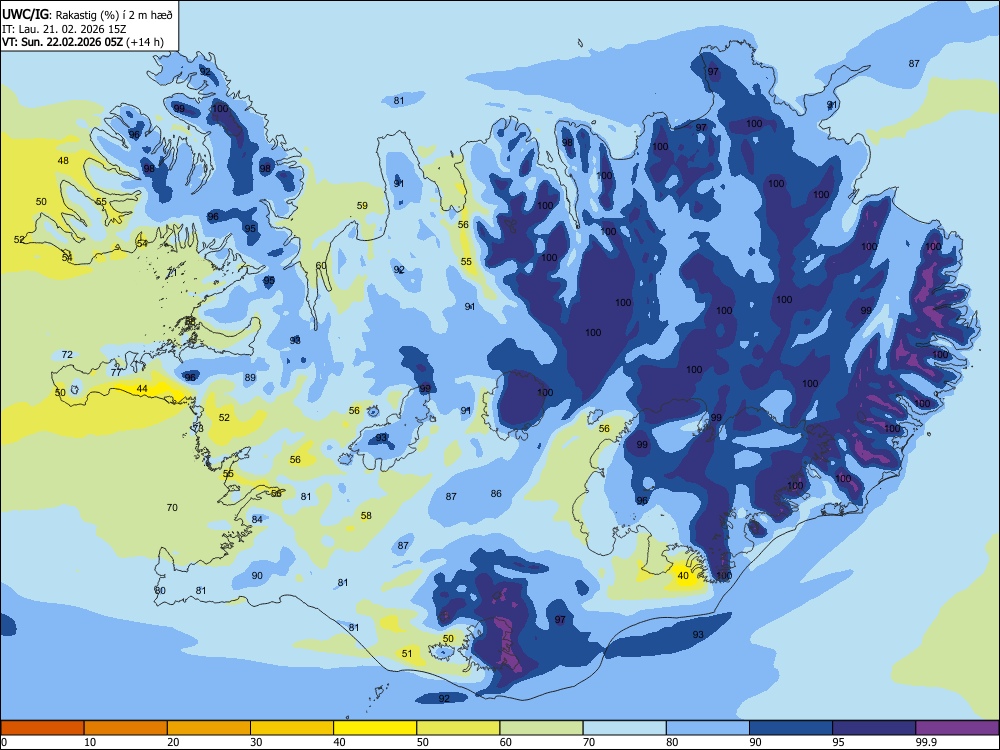Click the '58' humidity value label

366,515
